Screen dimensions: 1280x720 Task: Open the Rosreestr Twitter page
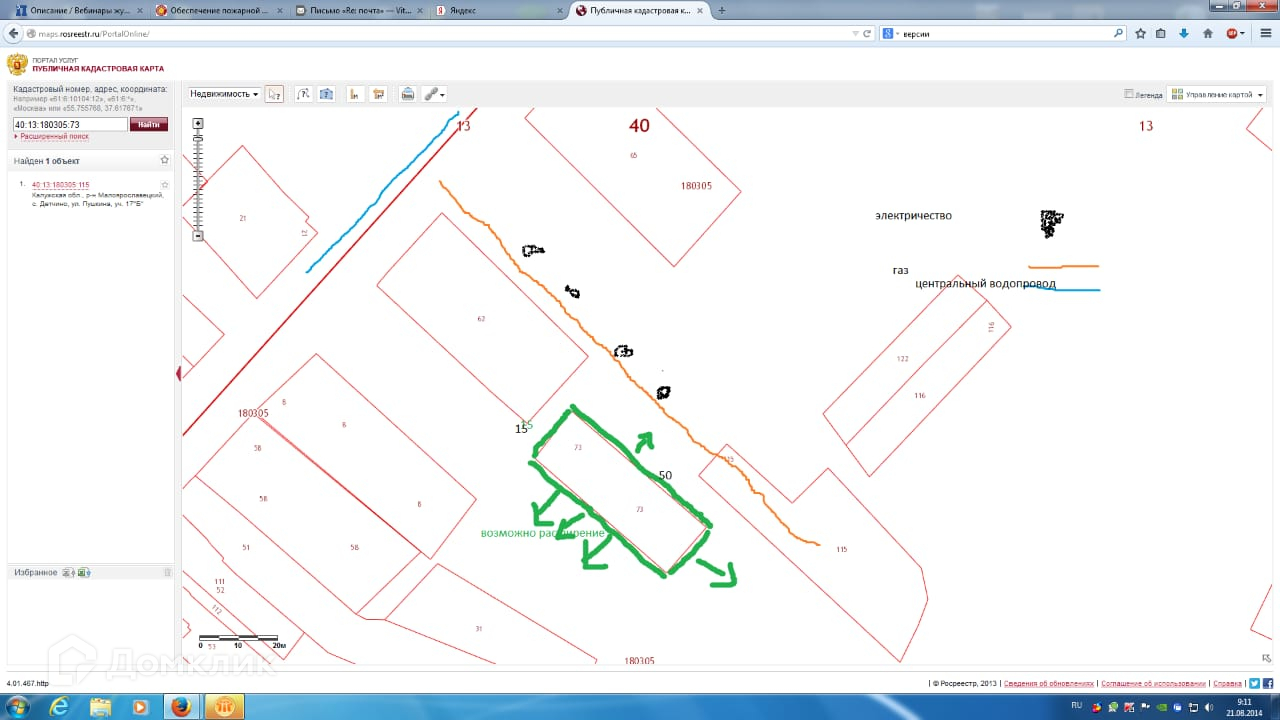(1254, 683)
